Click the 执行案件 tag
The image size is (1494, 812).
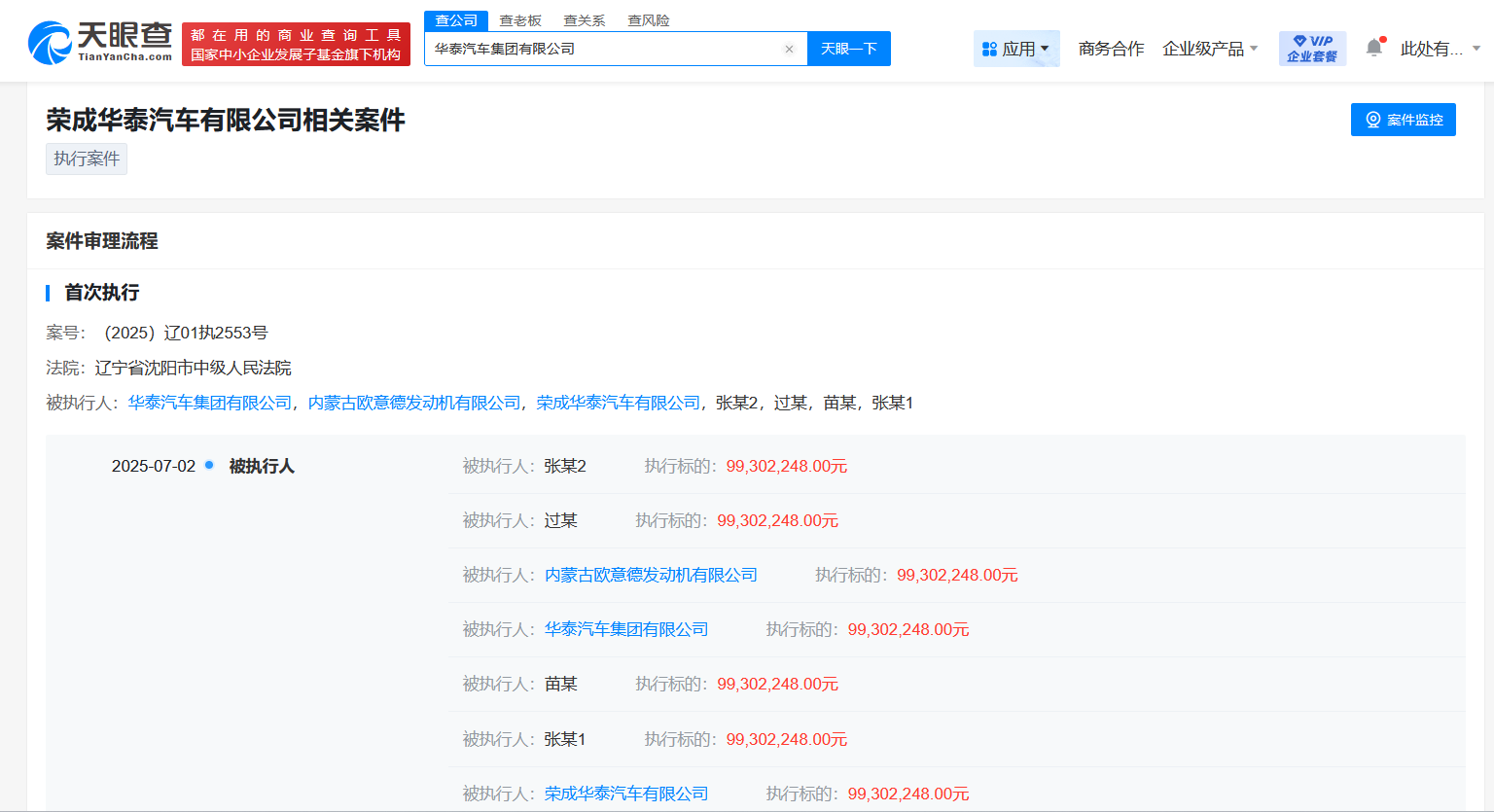pos(87,159)
